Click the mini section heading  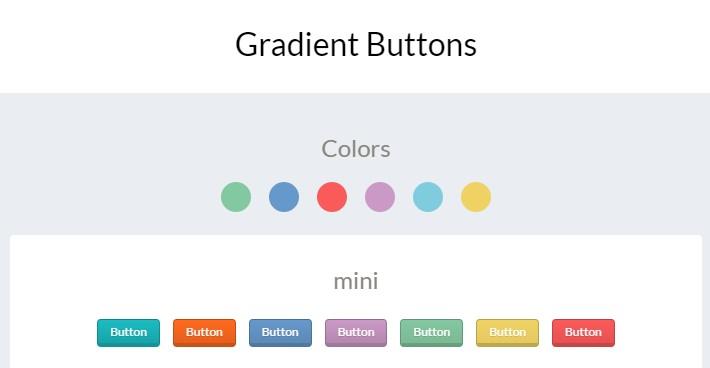[356, 281]
